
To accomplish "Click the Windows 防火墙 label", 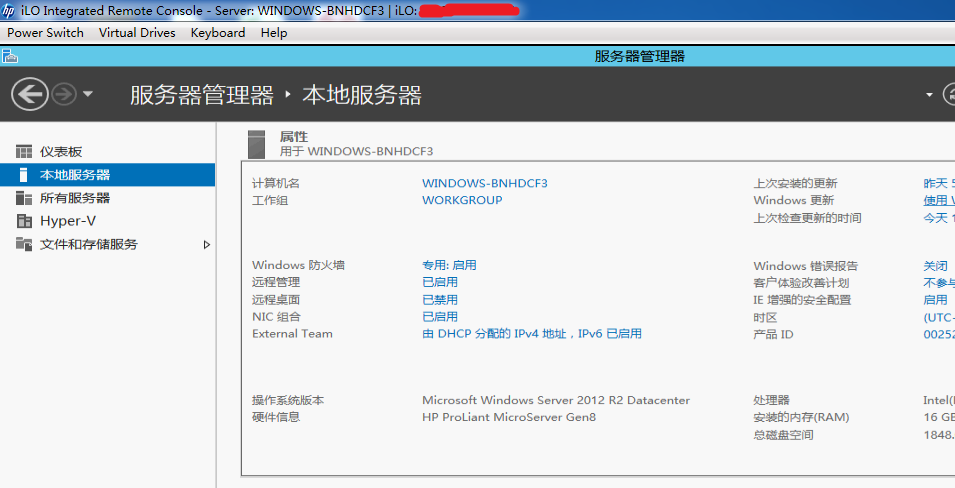I will [298, 265].
